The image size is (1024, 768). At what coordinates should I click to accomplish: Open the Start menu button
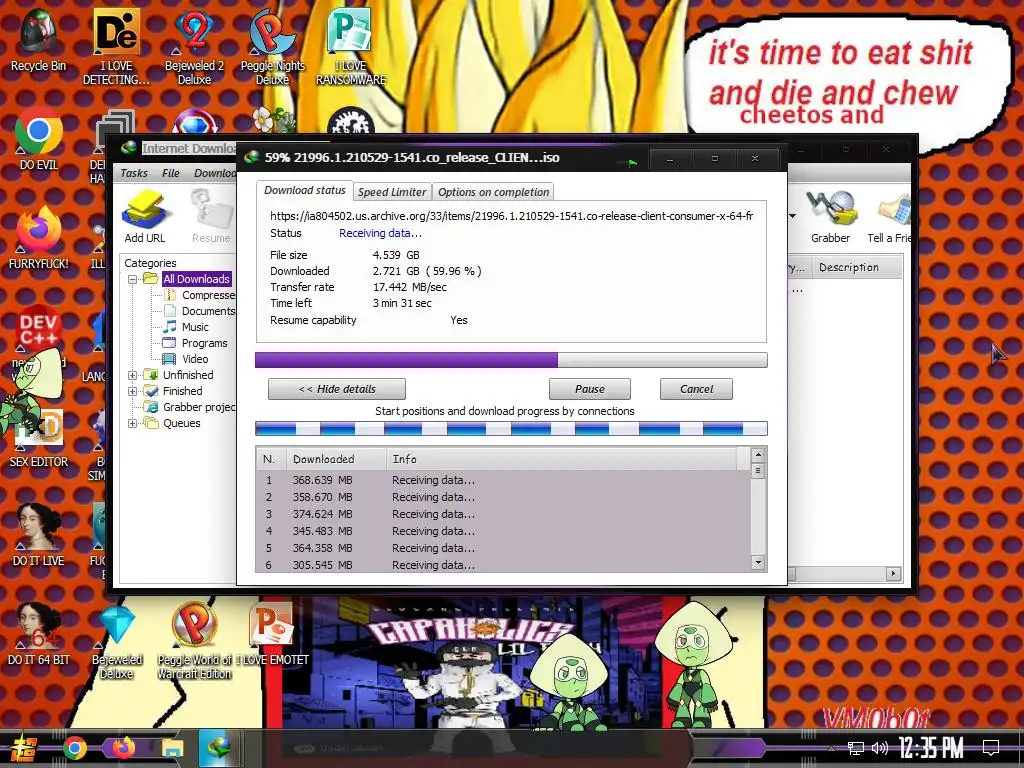coord(23,748)
